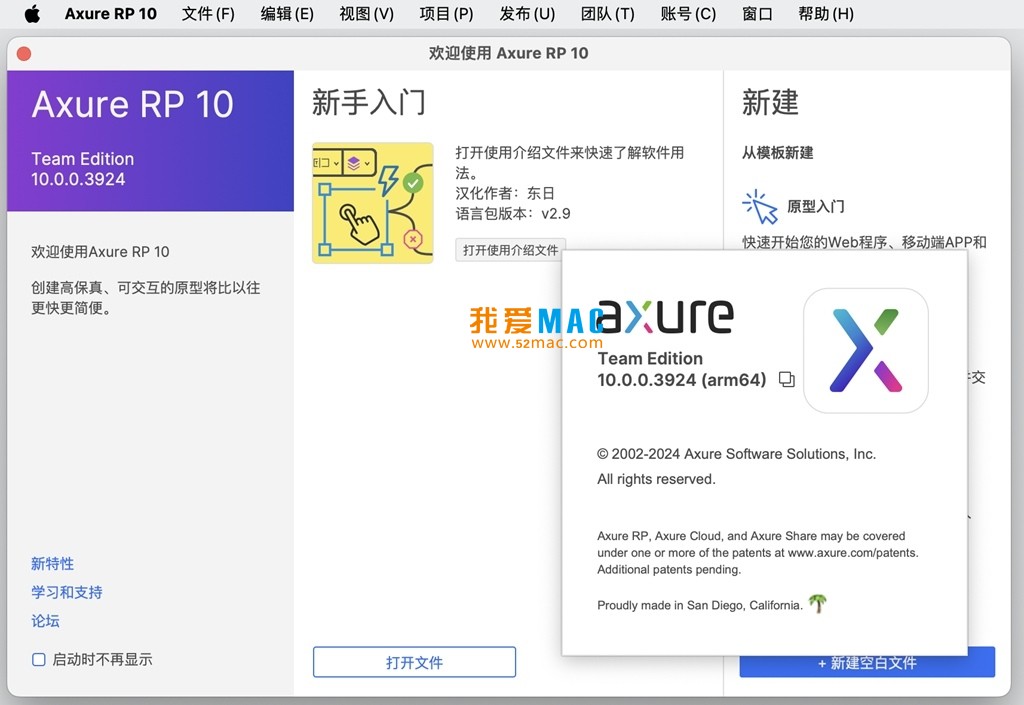This screenshot has width=1024, height=705.
Task: Click the 汉化作者: 东日 text
Action: (504, 193)
